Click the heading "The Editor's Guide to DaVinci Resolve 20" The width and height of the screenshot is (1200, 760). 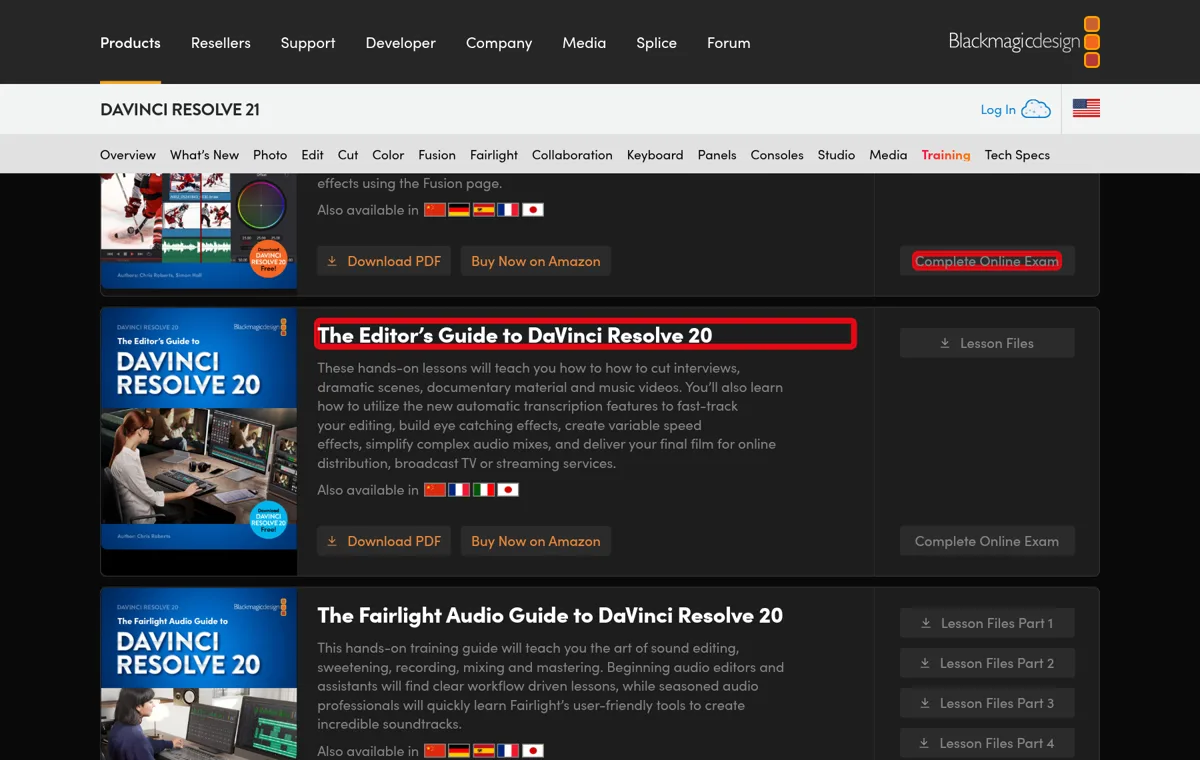coord(515,335)
